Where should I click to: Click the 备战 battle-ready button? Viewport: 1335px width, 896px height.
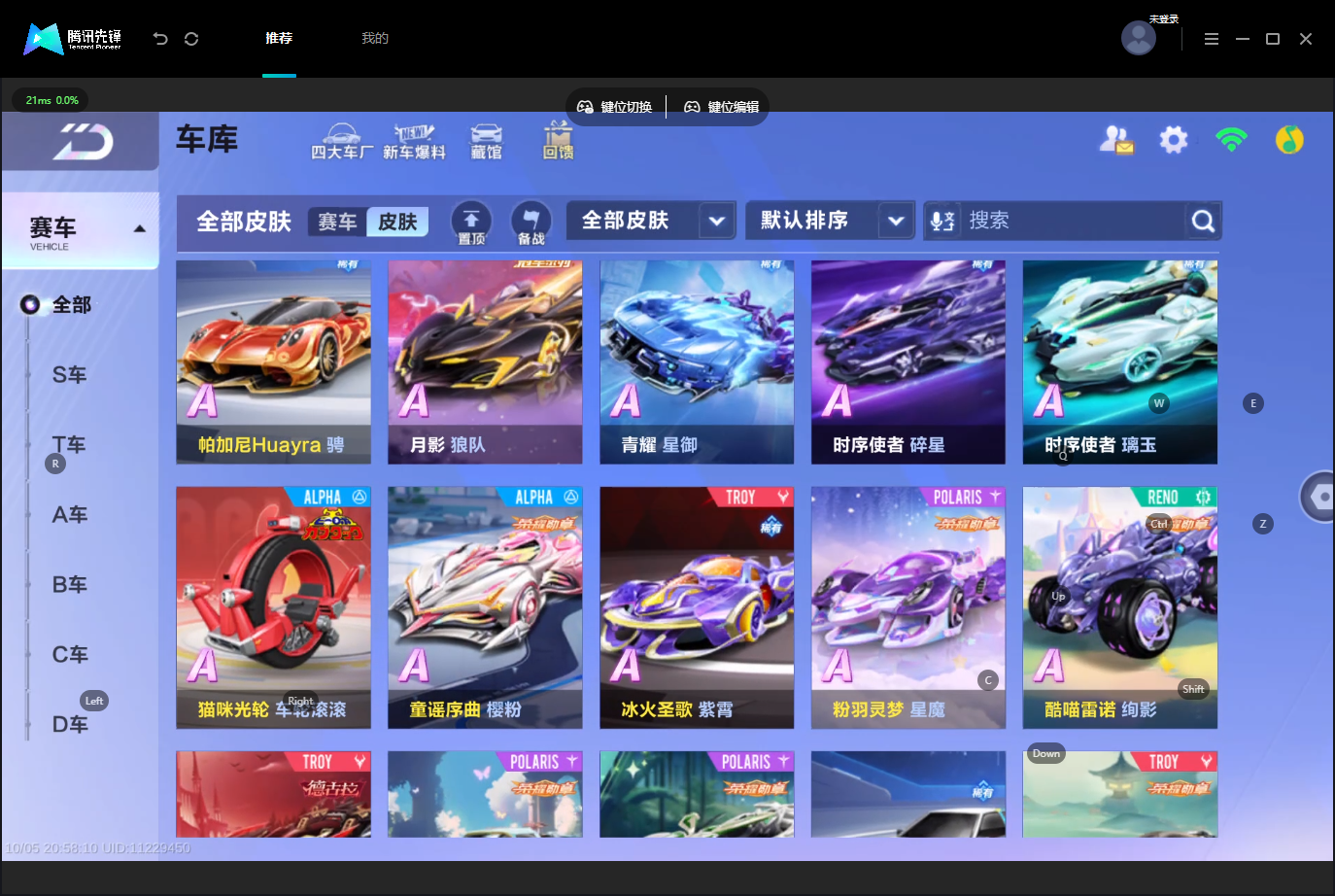[531, 223]
